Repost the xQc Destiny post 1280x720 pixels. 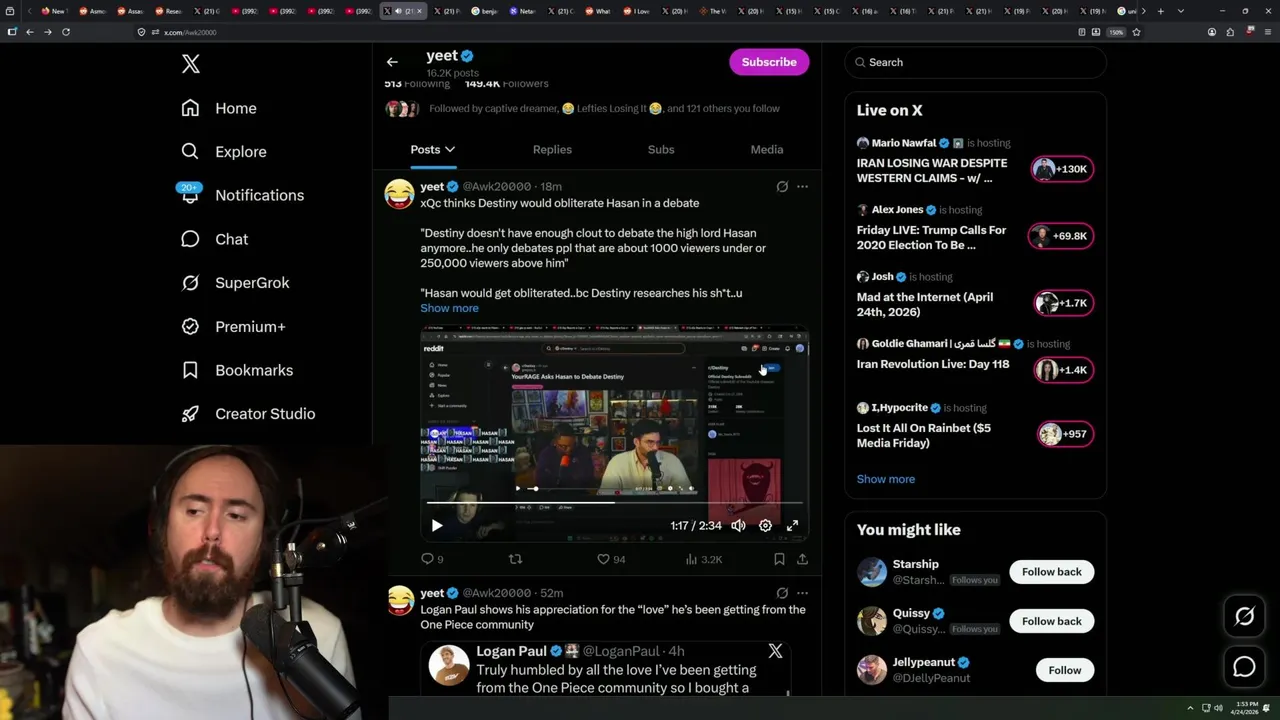coord(515,559)
